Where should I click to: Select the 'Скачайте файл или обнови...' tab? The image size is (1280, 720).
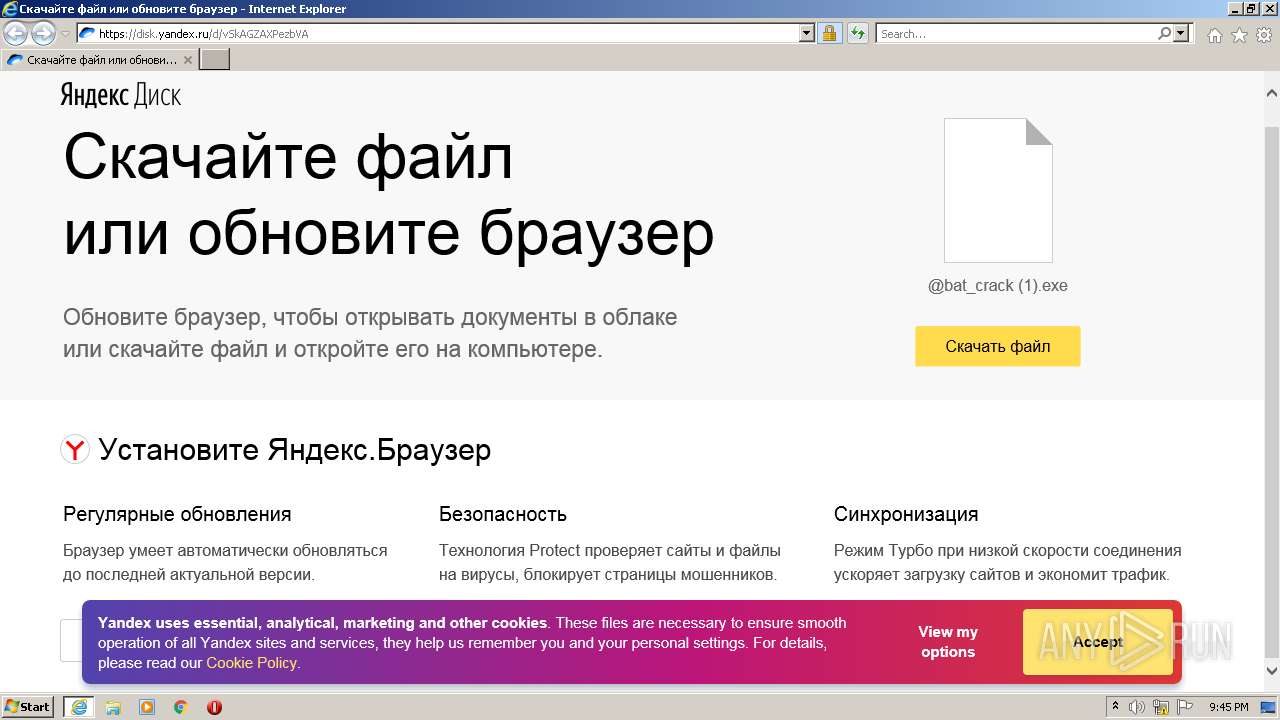[99, 60]
